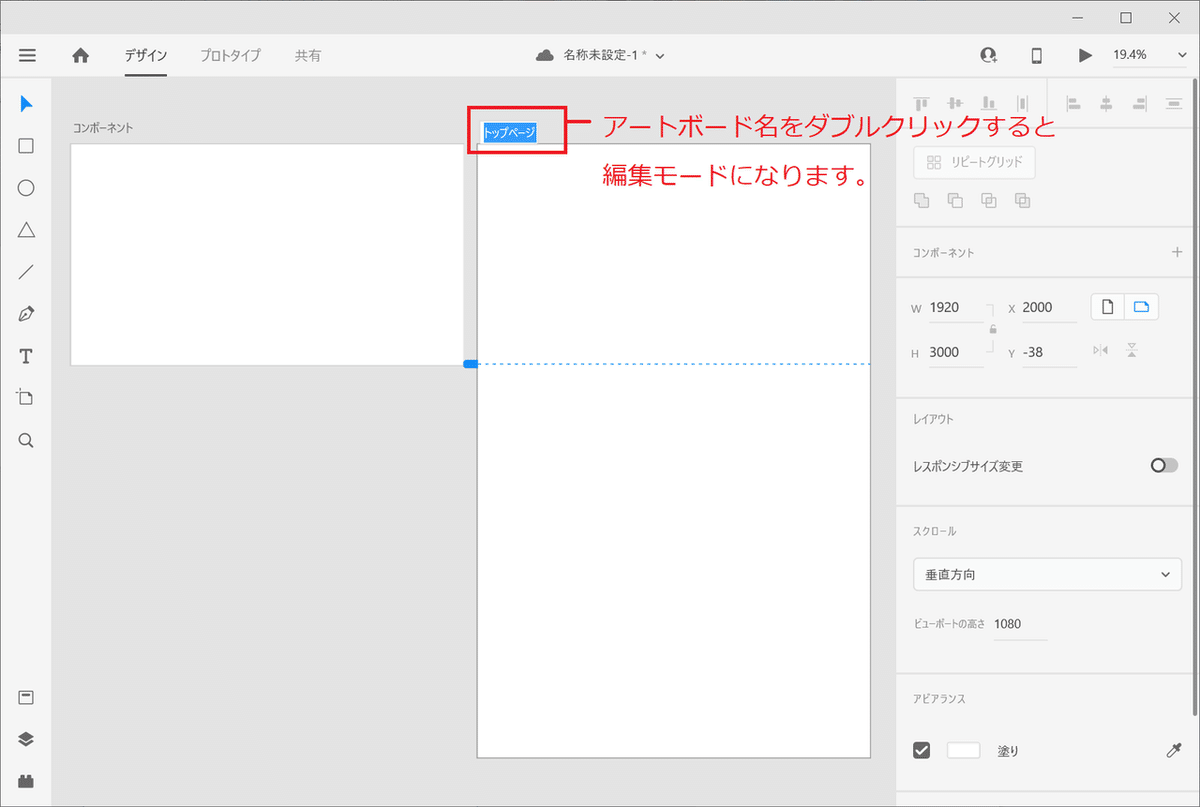Click the boolean Intersect icon
The image size is (1200, 807).
[989, 201]
